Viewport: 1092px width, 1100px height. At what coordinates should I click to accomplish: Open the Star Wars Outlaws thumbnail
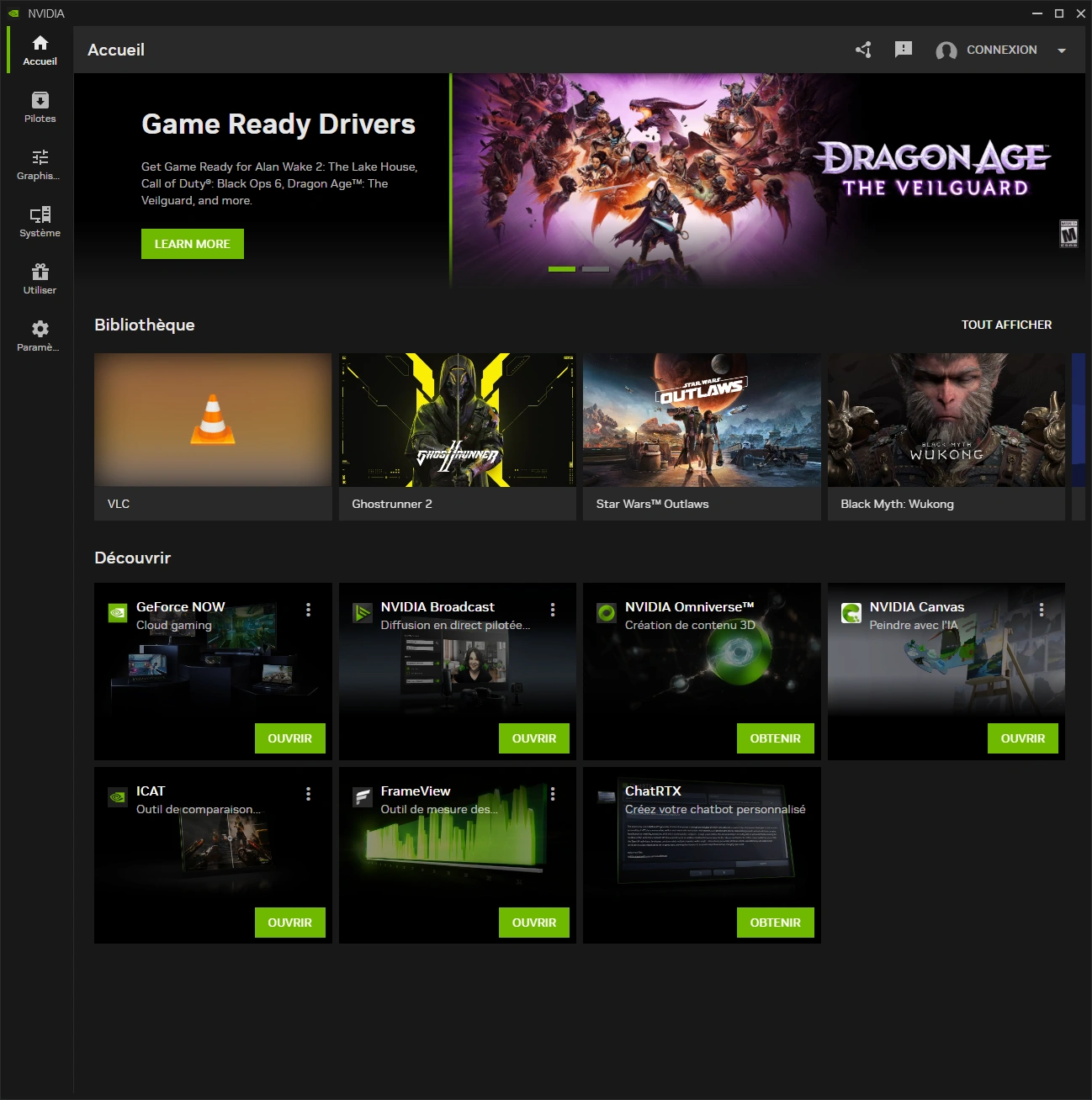pyautogui.click(x=702, y=420)
